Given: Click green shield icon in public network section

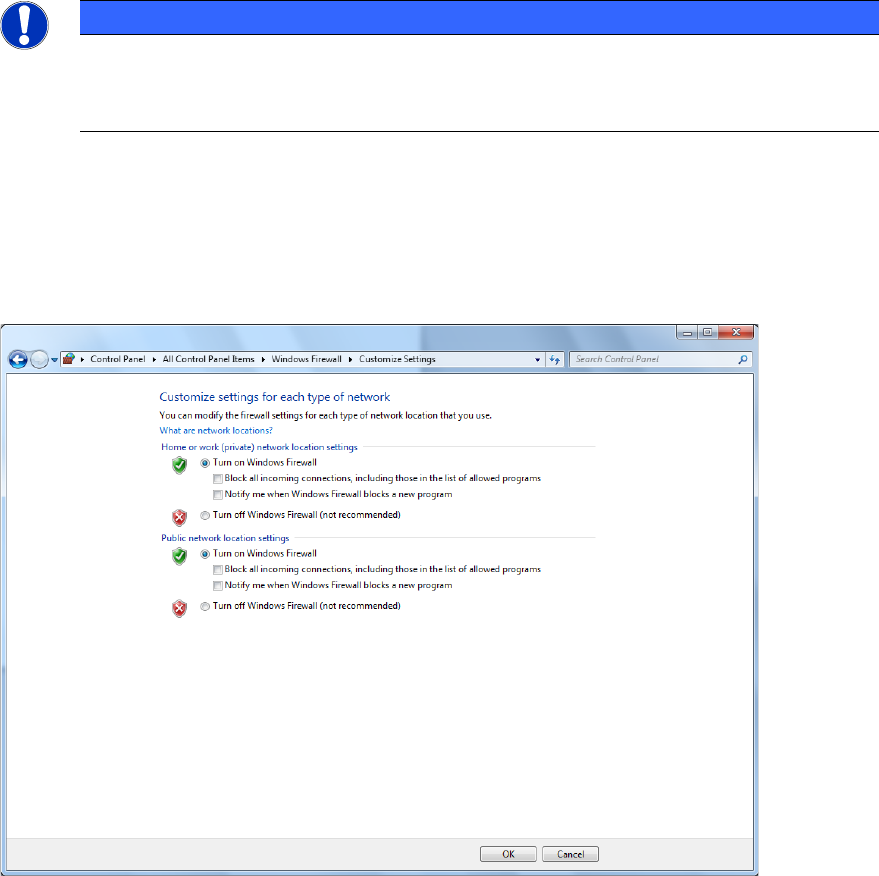Looking at the screenshot, I should (x=179, y=556).
